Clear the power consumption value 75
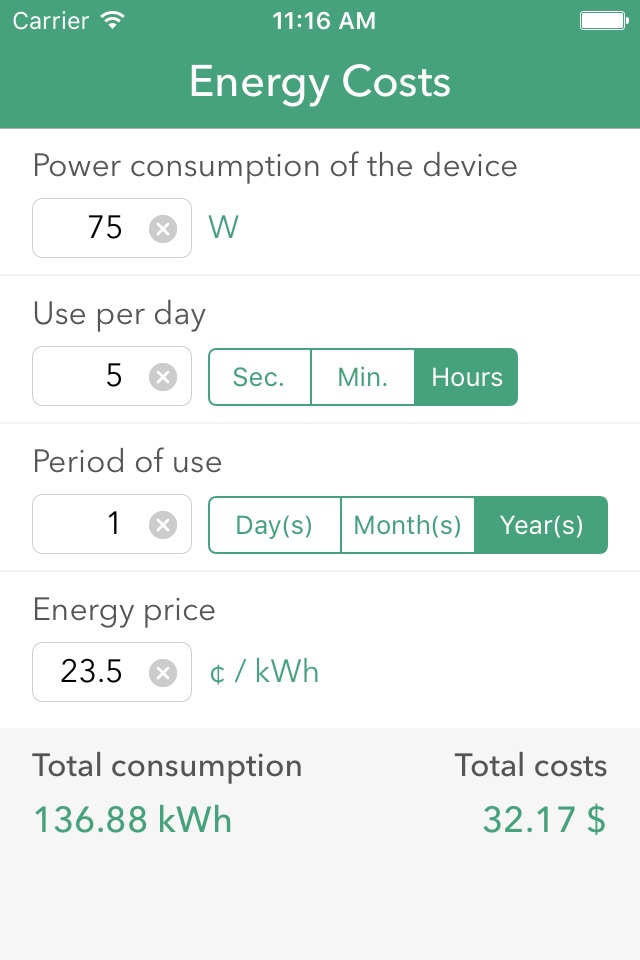 click(x=163, y=229)
